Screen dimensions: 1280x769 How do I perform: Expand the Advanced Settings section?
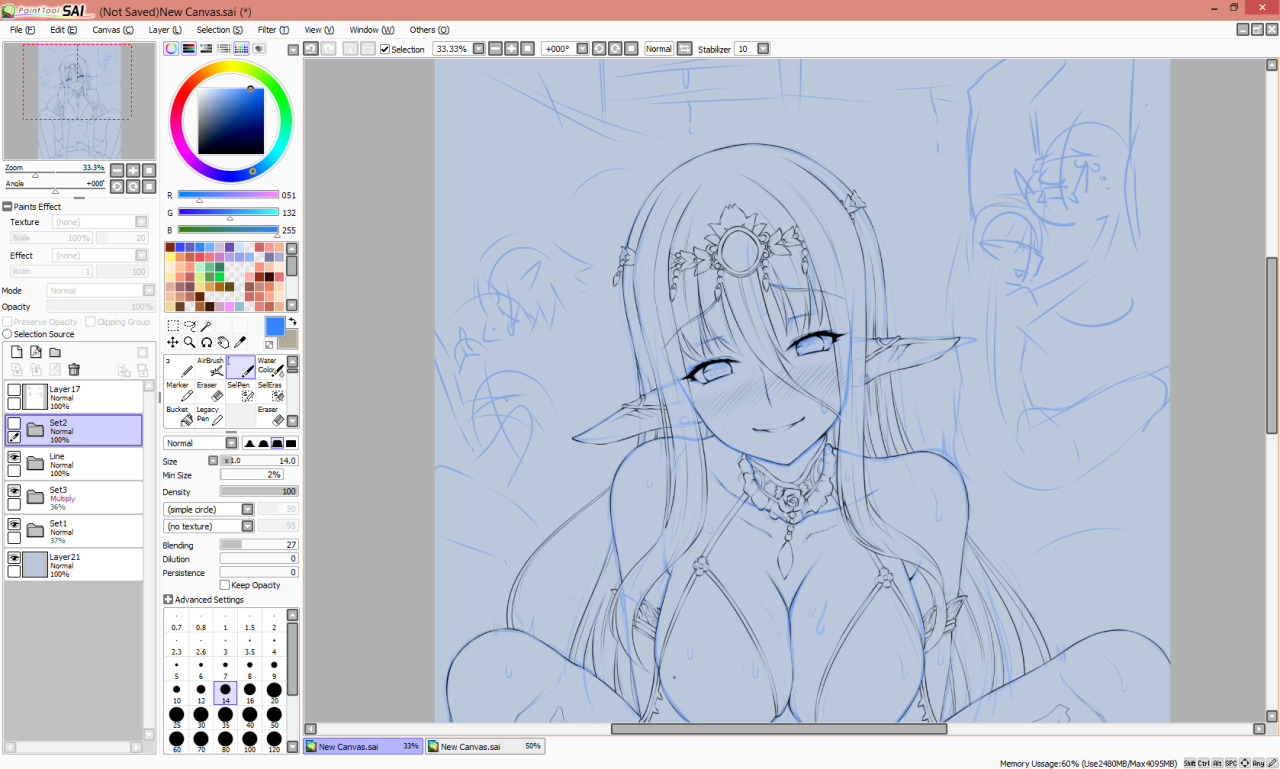point(168,600)
